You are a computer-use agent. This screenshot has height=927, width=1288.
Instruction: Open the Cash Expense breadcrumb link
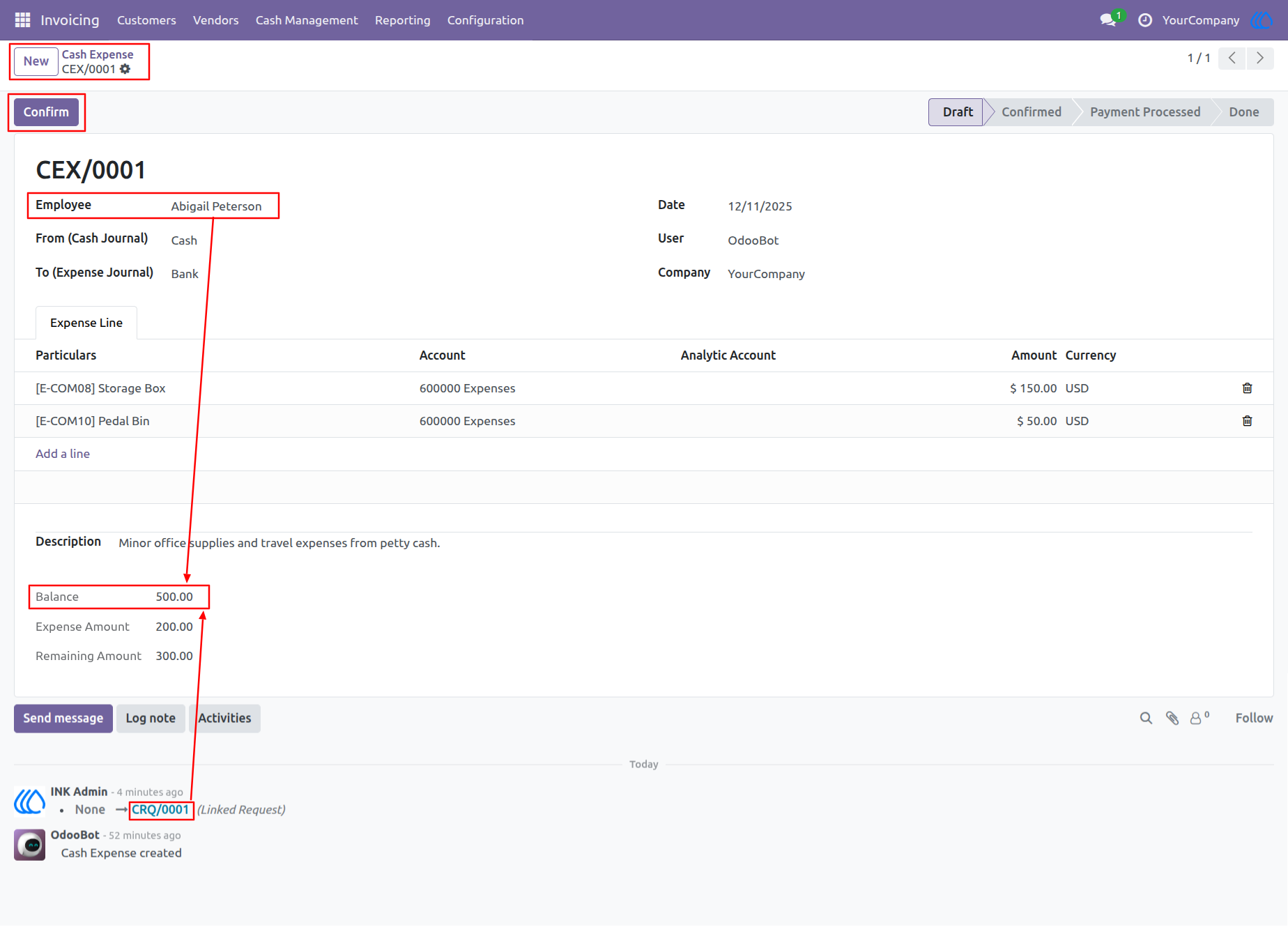click(x=98, y=54)
